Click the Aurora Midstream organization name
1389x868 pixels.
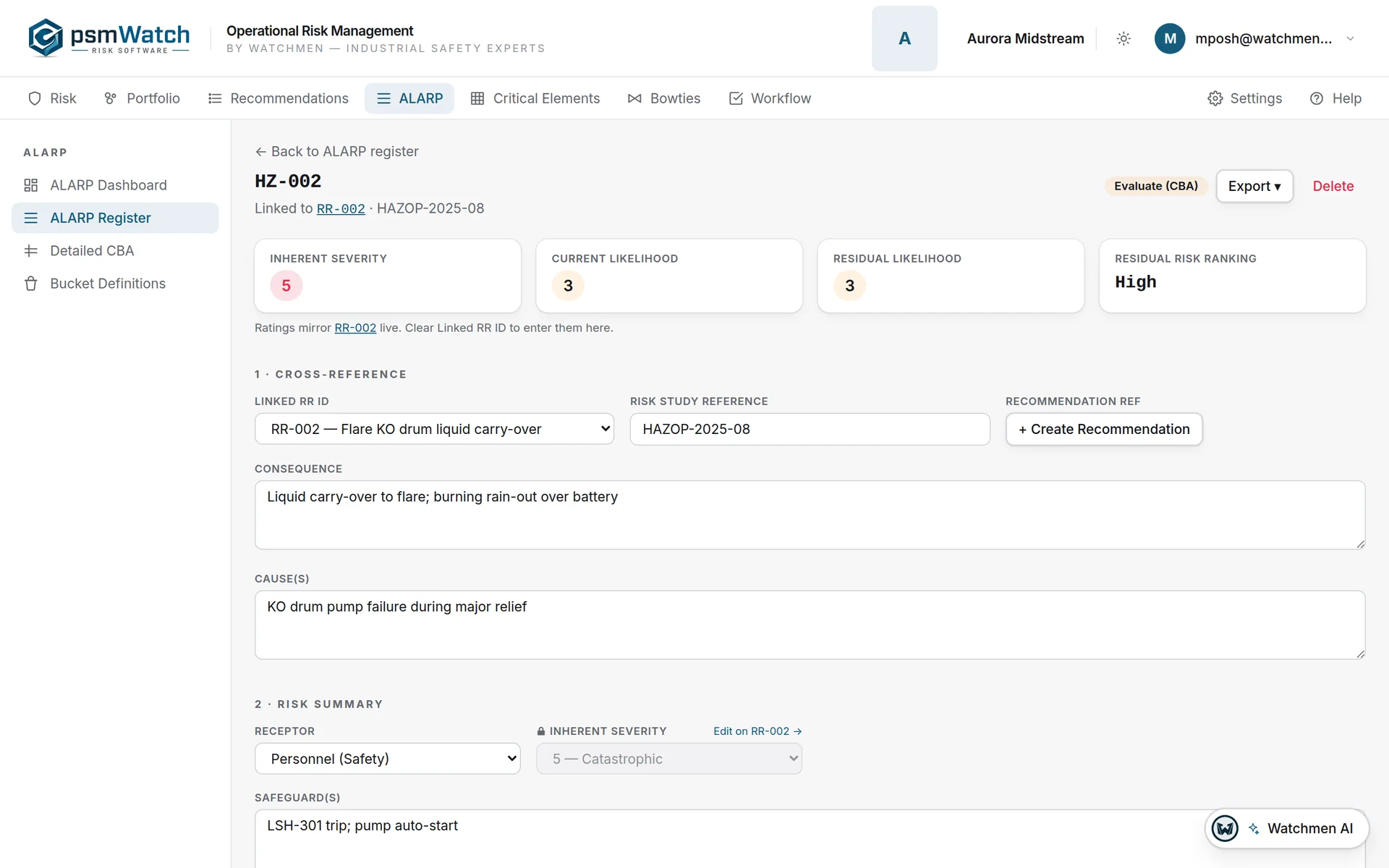(1025, 38)
